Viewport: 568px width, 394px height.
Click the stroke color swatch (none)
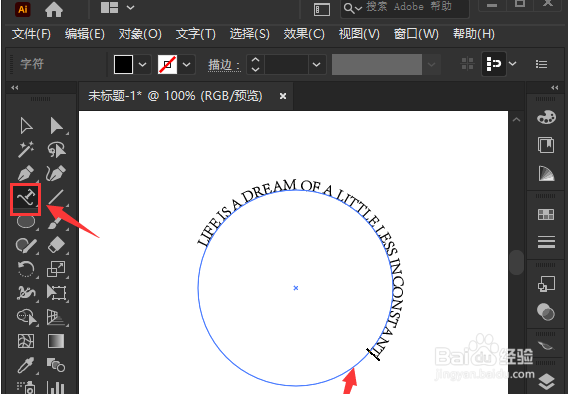coord(167,64)
